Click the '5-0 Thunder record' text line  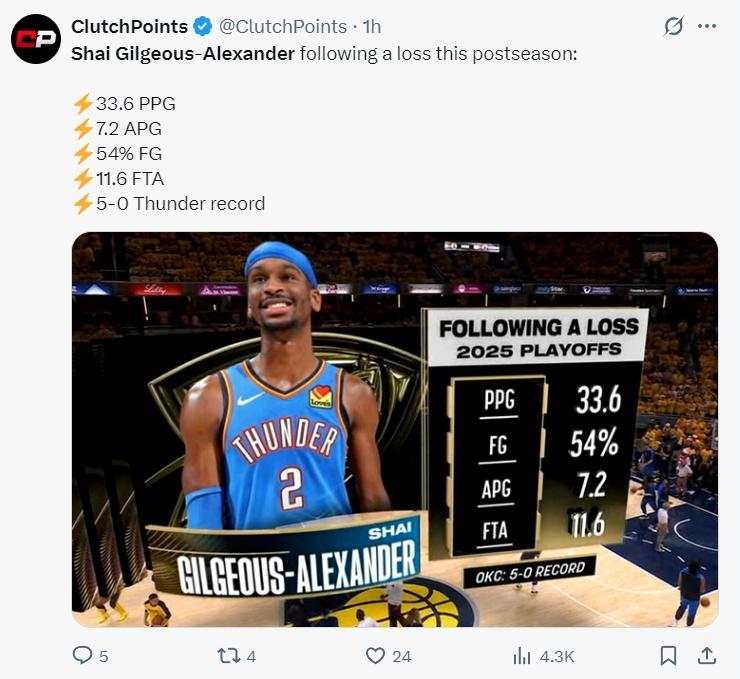coord(180,203)
